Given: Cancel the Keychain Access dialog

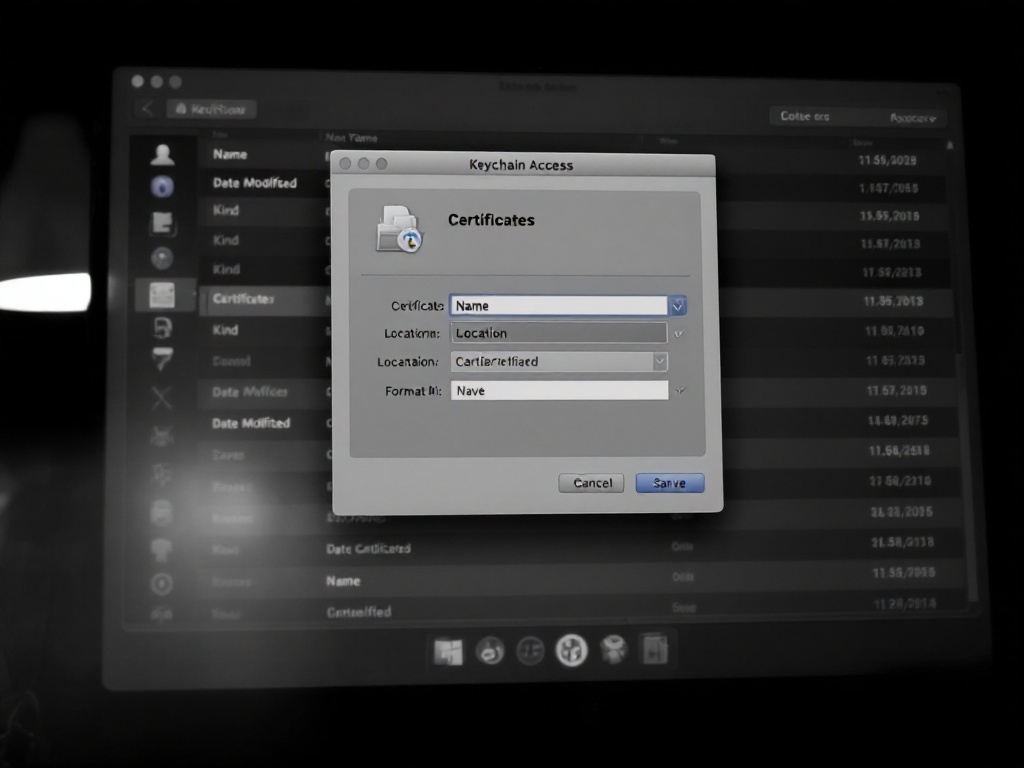Looking at the screenshot, I should tap(591, 483).
